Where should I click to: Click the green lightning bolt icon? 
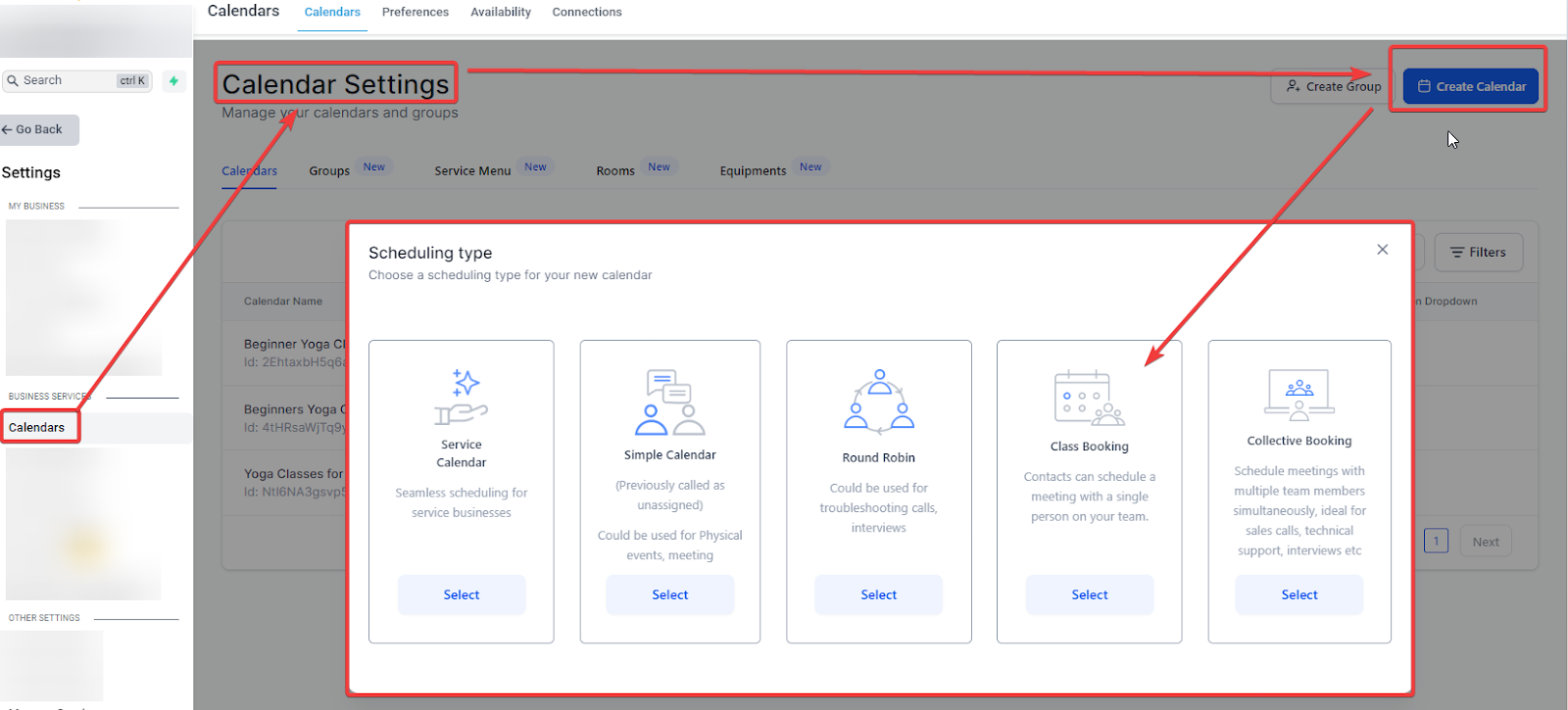tap(173, 81)
